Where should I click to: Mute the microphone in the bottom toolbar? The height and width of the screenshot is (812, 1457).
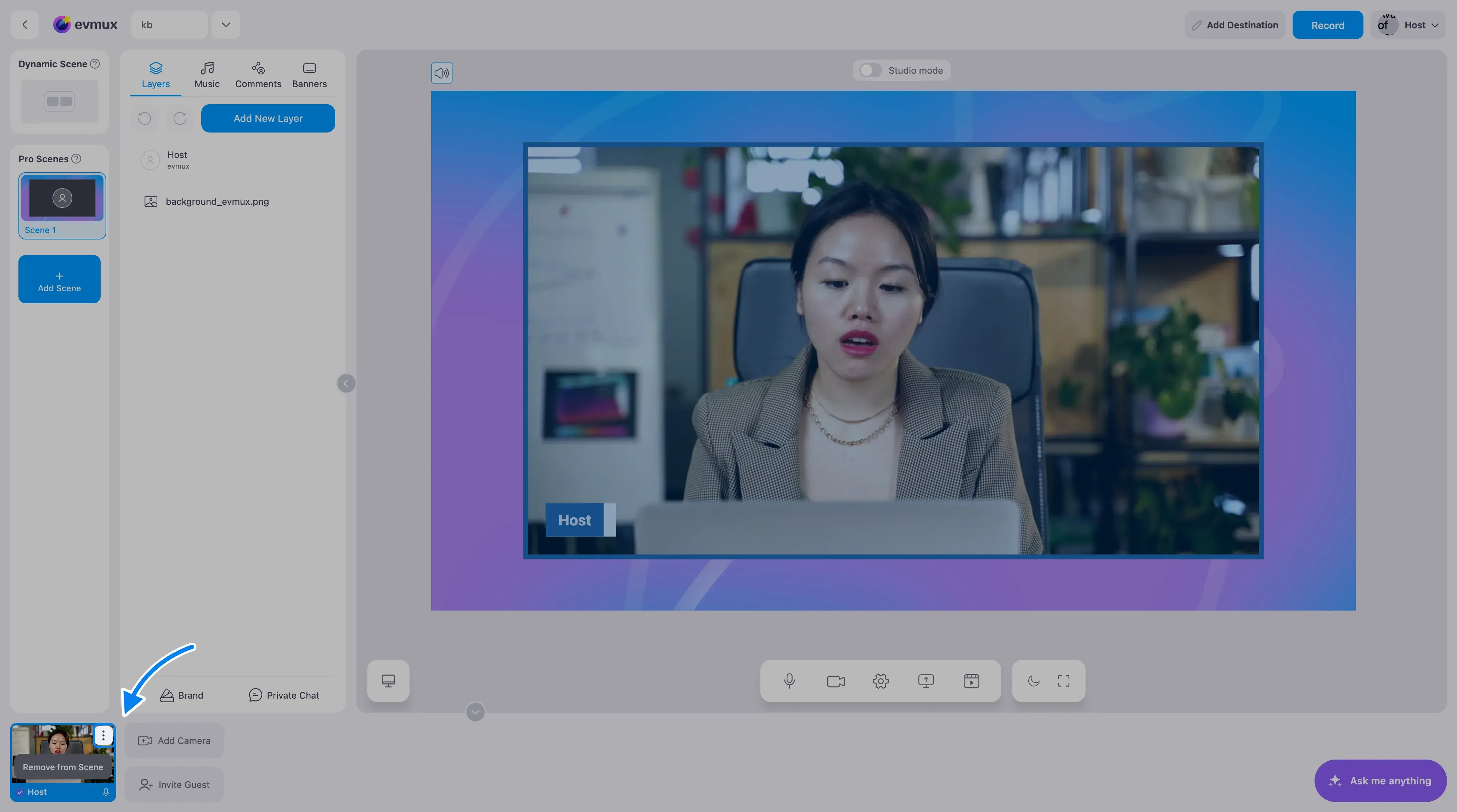(789, 681)
